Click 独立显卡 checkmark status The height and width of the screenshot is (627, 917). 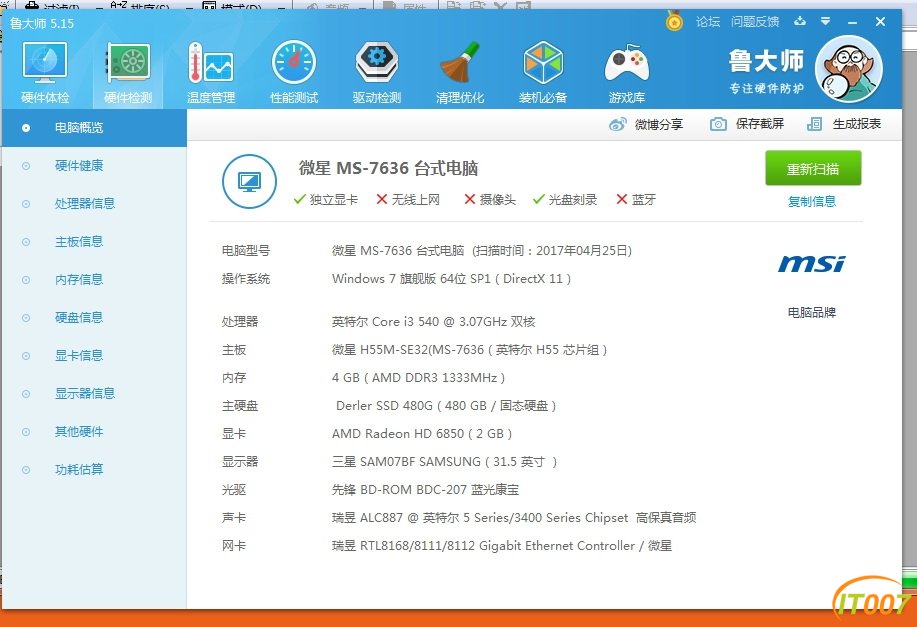click(x=326, y=200)
